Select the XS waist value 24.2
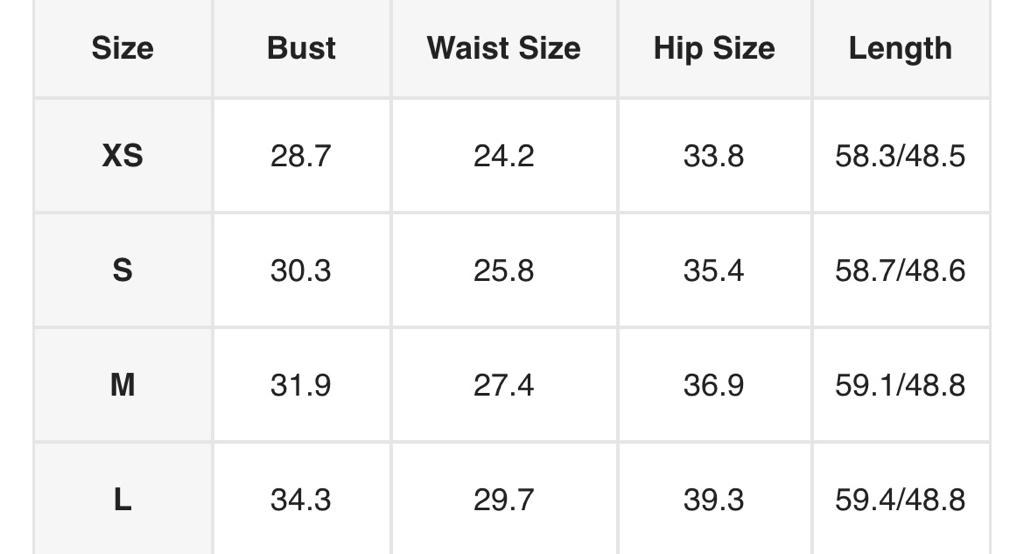 [503, 156]
